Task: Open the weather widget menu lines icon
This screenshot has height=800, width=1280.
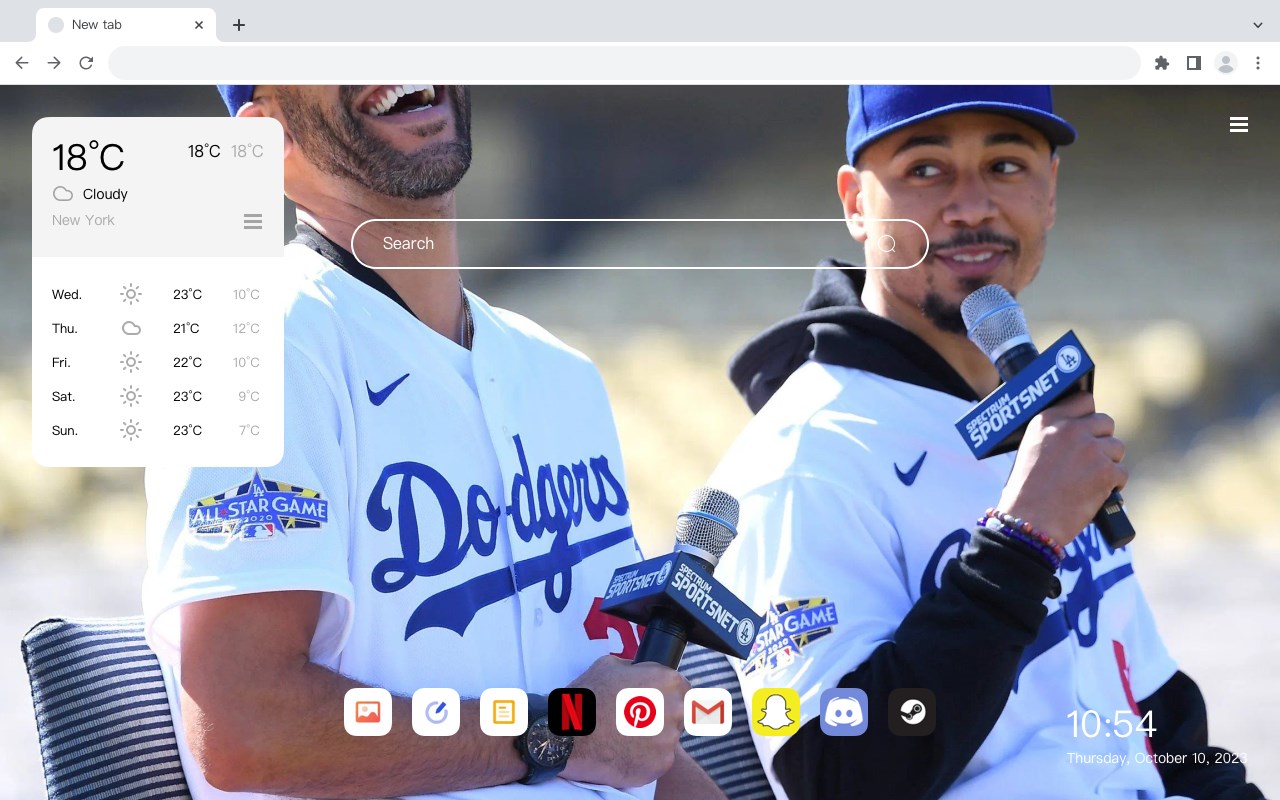Action: pyautogui.click(x=253, y=221)
